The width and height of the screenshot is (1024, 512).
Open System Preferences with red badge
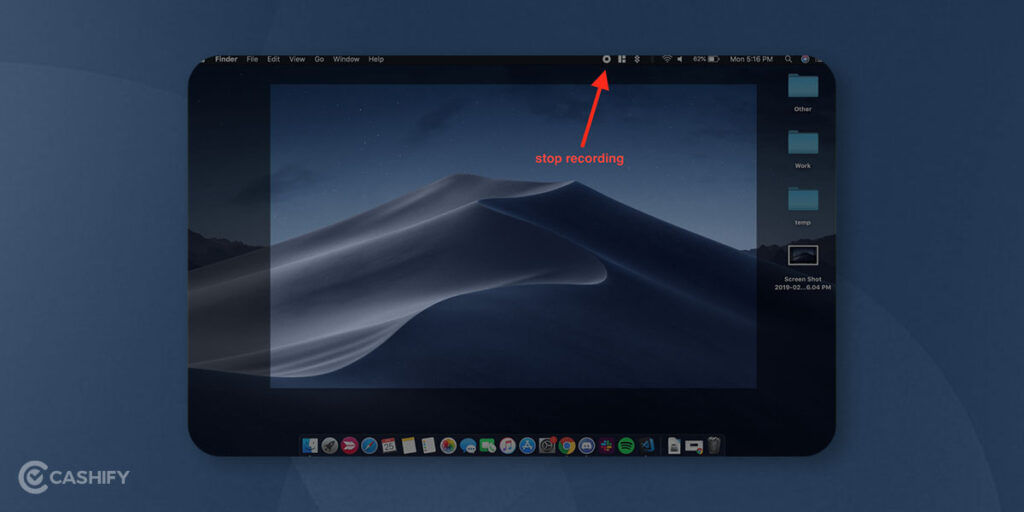coord(547,445)
